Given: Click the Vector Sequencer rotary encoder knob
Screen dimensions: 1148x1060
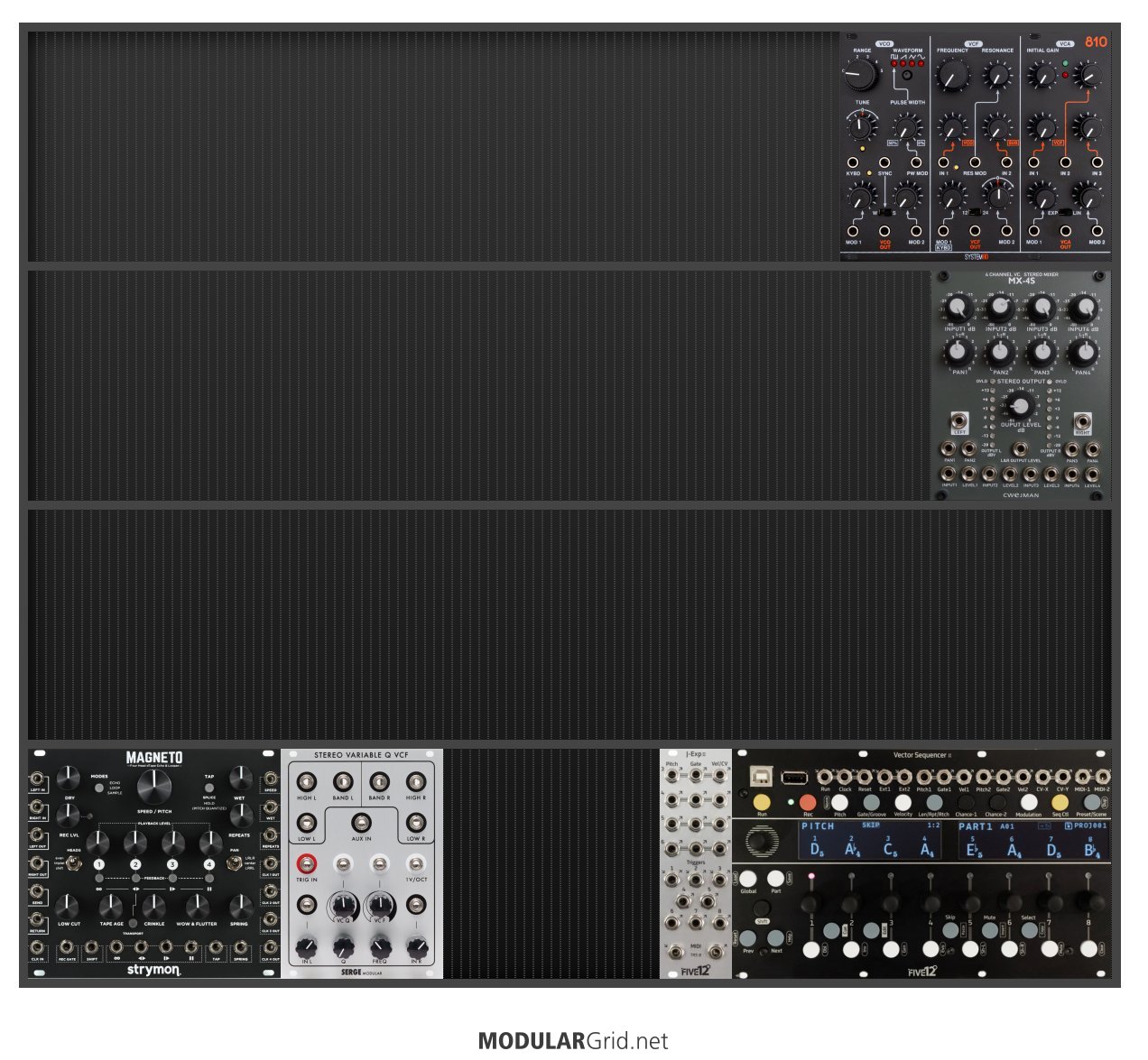Looking at the screenshot, I should coord(762,841).
